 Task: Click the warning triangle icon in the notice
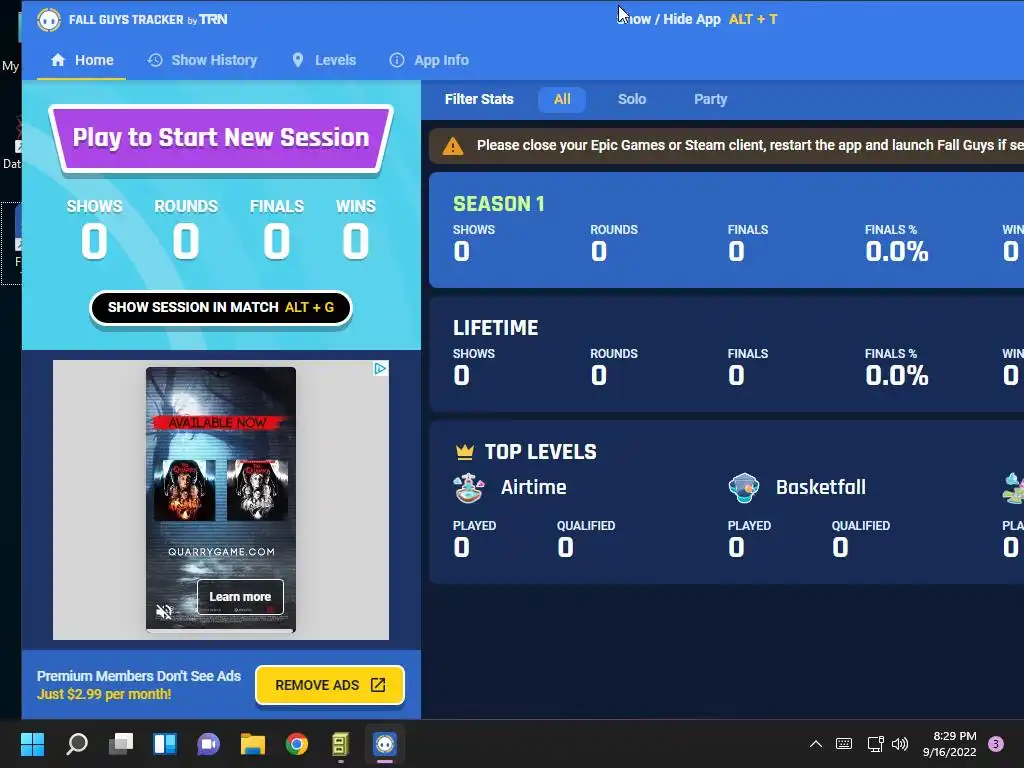point(453,146)
